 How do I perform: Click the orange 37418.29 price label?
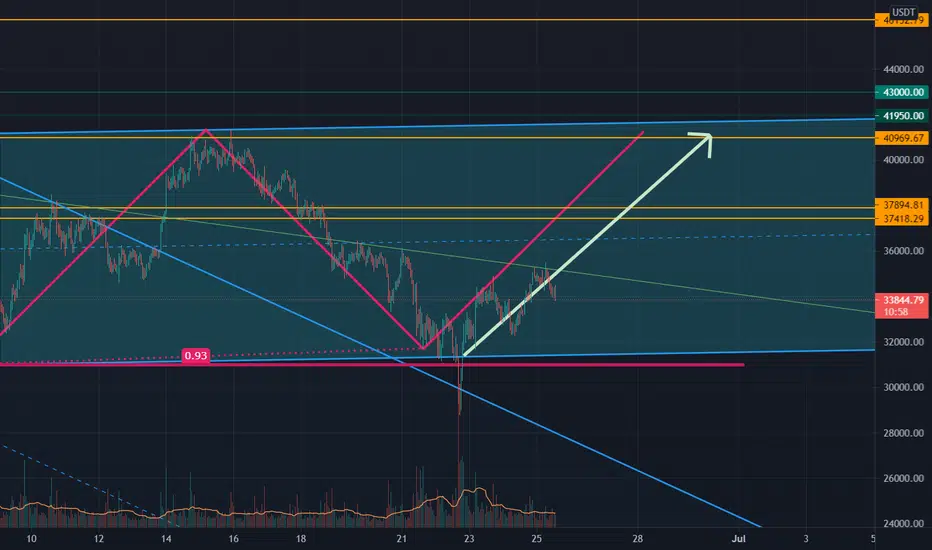[x=902, y=219]
